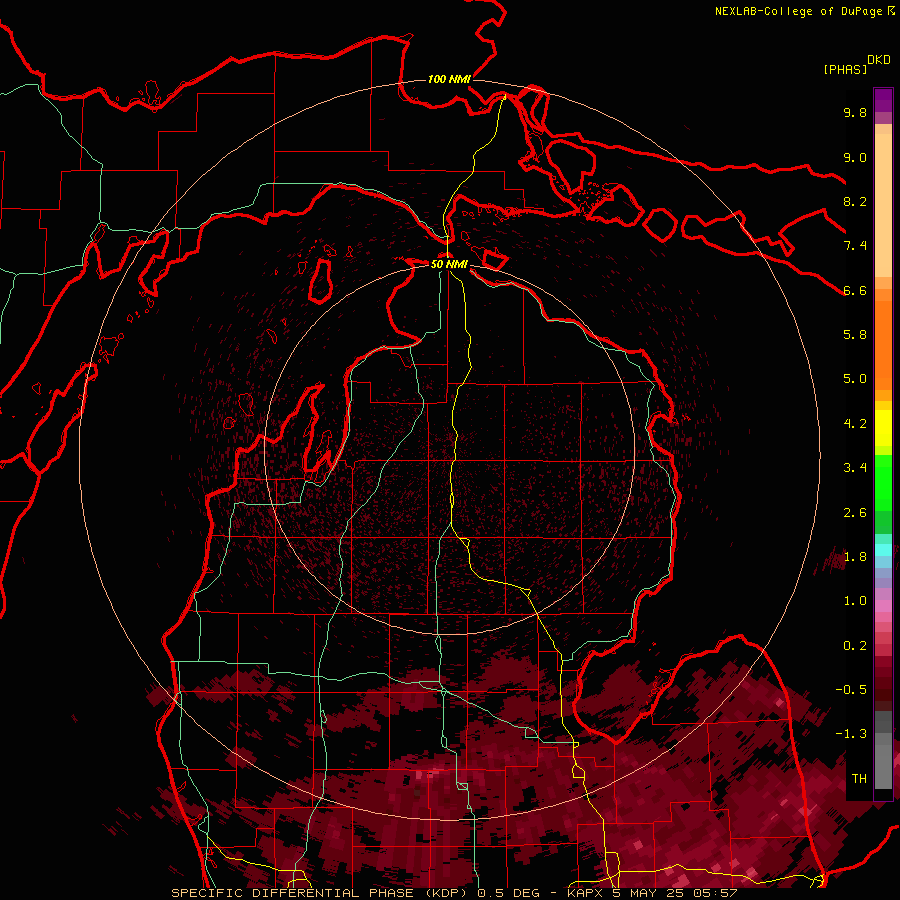Screen dimensions: 900x900
Task: Click the 5 MAY 25 date text
Action: click(647, 893)
